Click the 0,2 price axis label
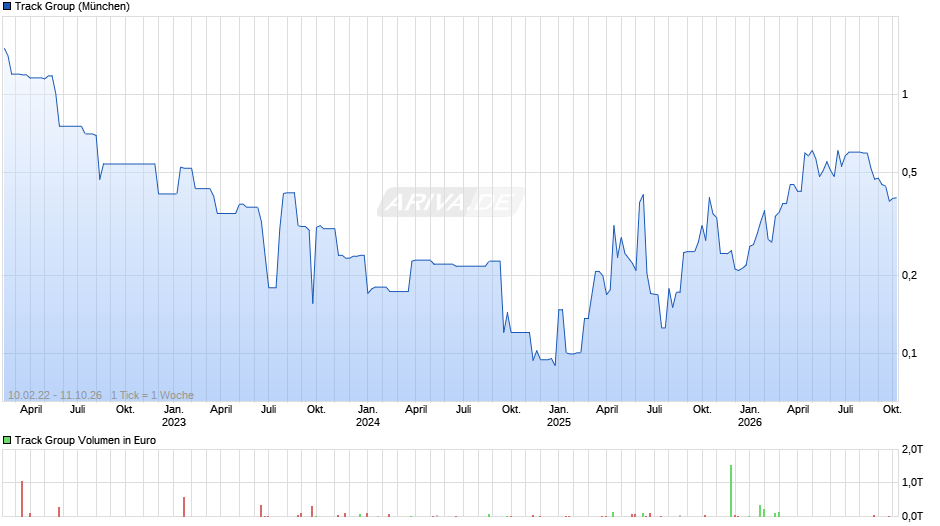Screen dimensions: 940x526 pyautogui.click(x=909, y=275)
